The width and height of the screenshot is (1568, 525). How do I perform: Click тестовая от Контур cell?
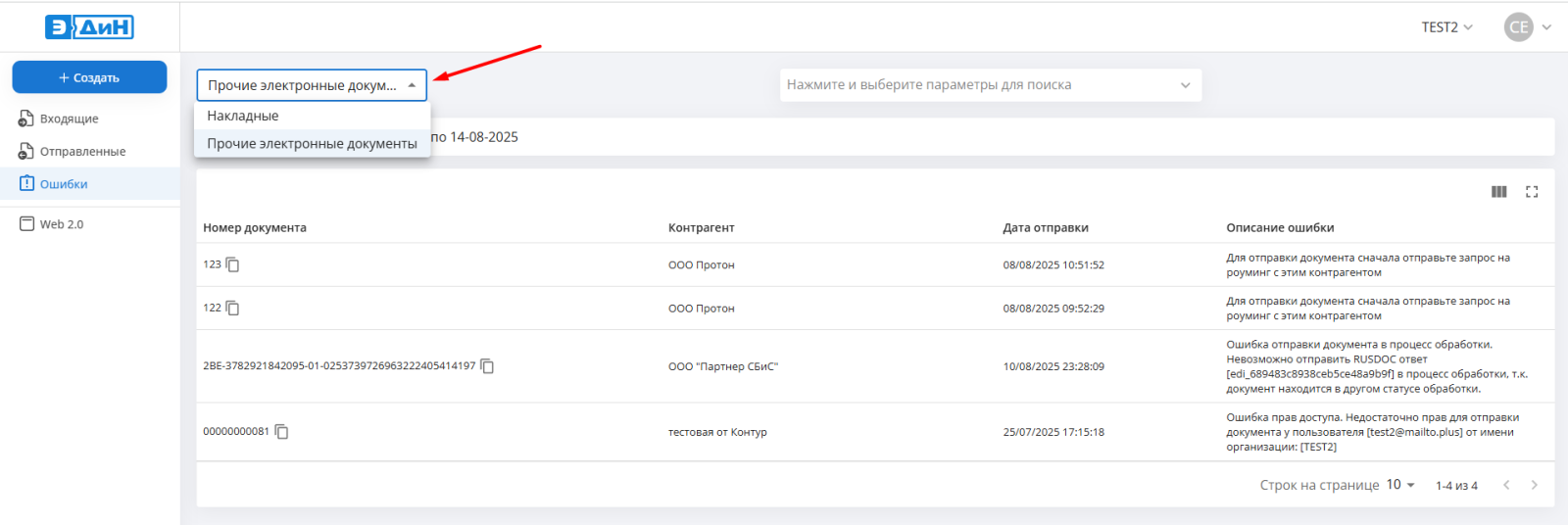(717, 432)
